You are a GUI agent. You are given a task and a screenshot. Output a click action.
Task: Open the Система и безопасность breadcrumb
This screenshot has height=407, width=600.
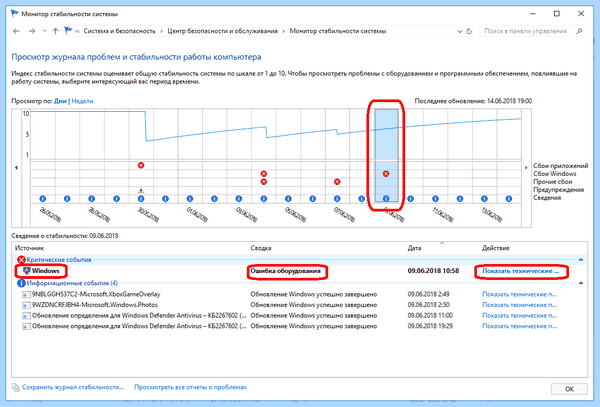pos(119,31)
